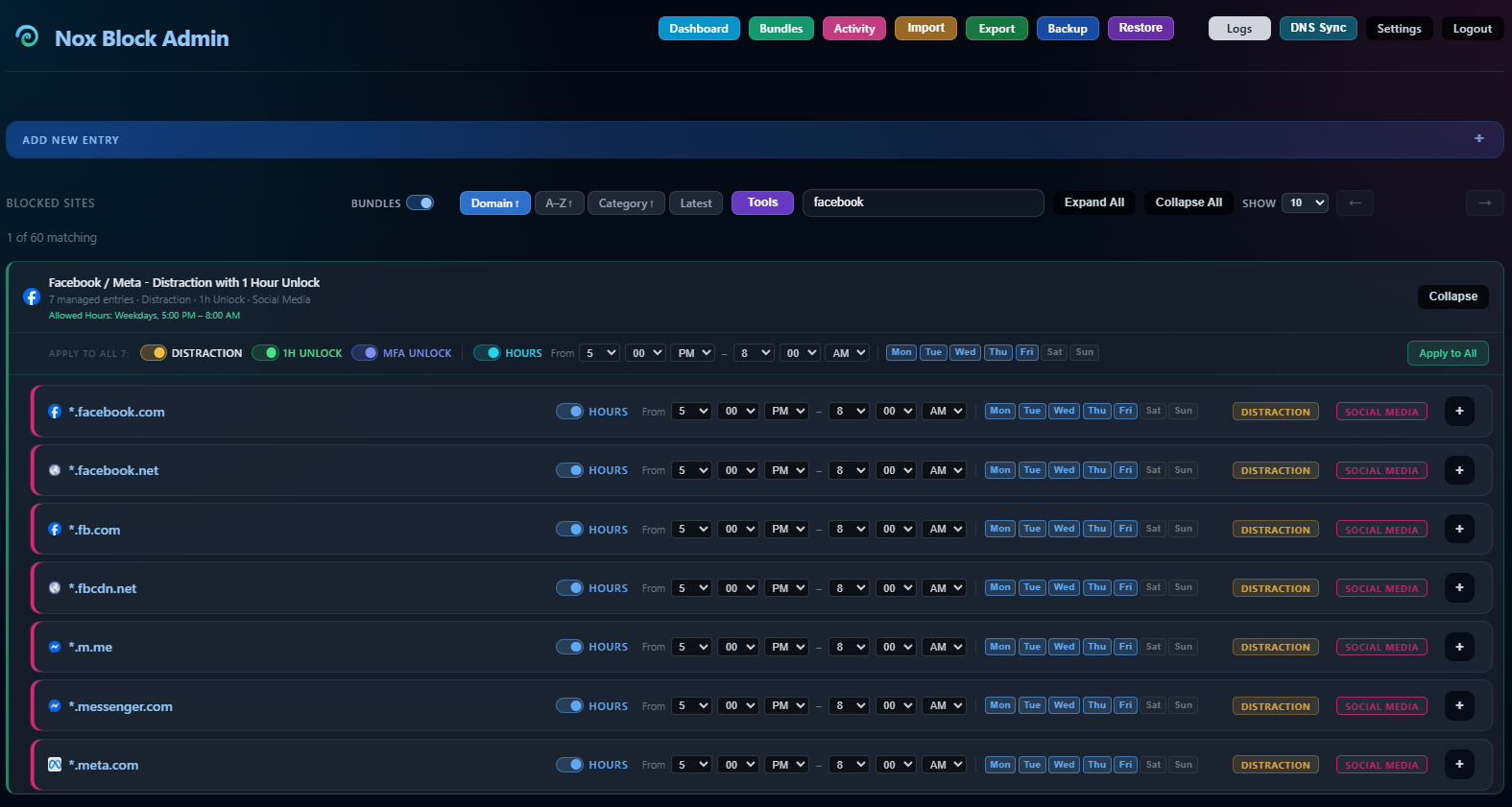1512x807 pixels.
Task: Sort sites by Latest
Action: 696,203
